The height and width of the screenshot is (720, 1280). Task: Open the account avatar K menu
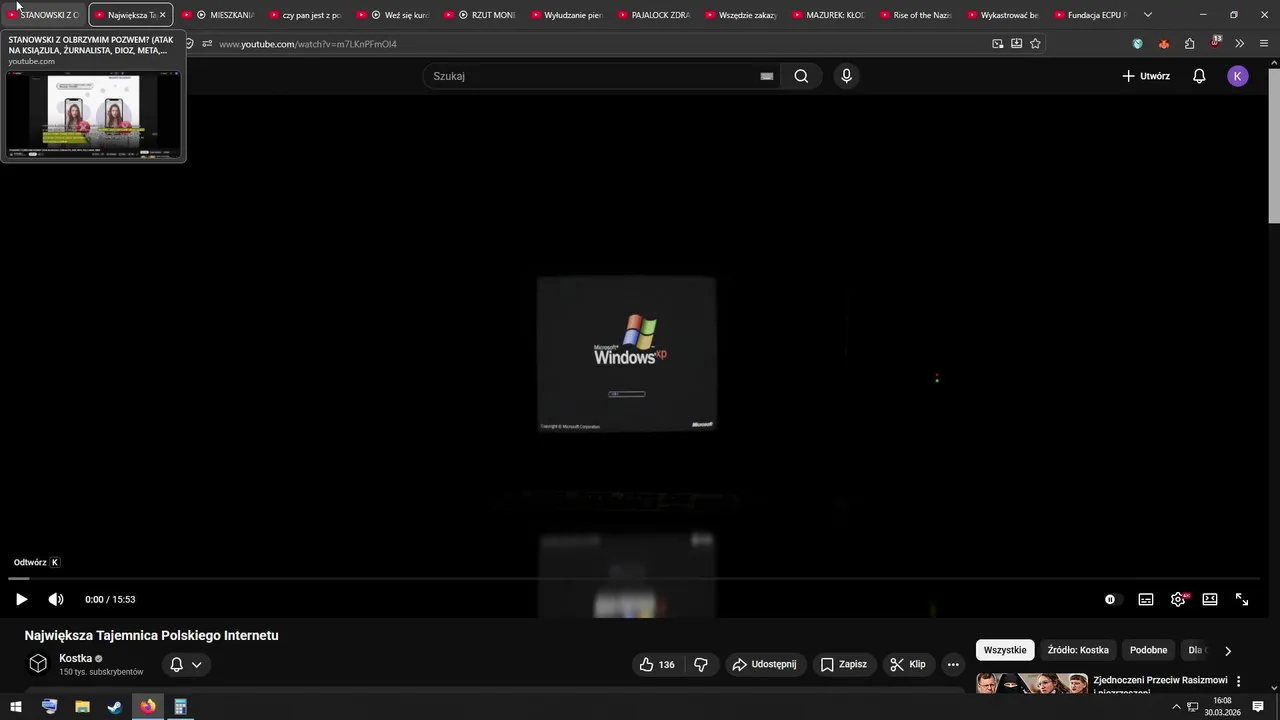[1238, 76]
